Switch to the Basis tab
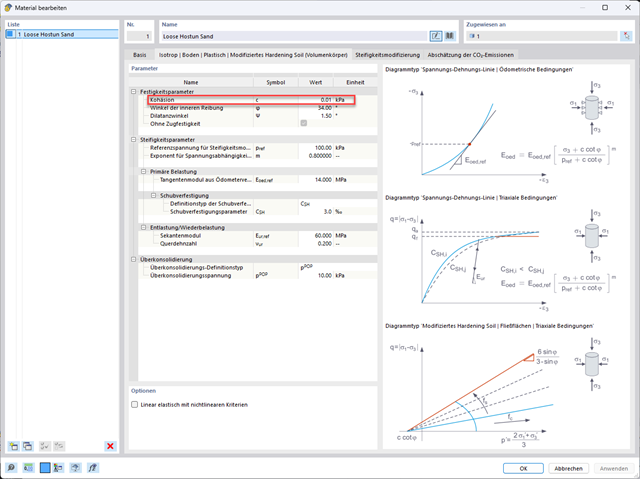 click(140, 55)
